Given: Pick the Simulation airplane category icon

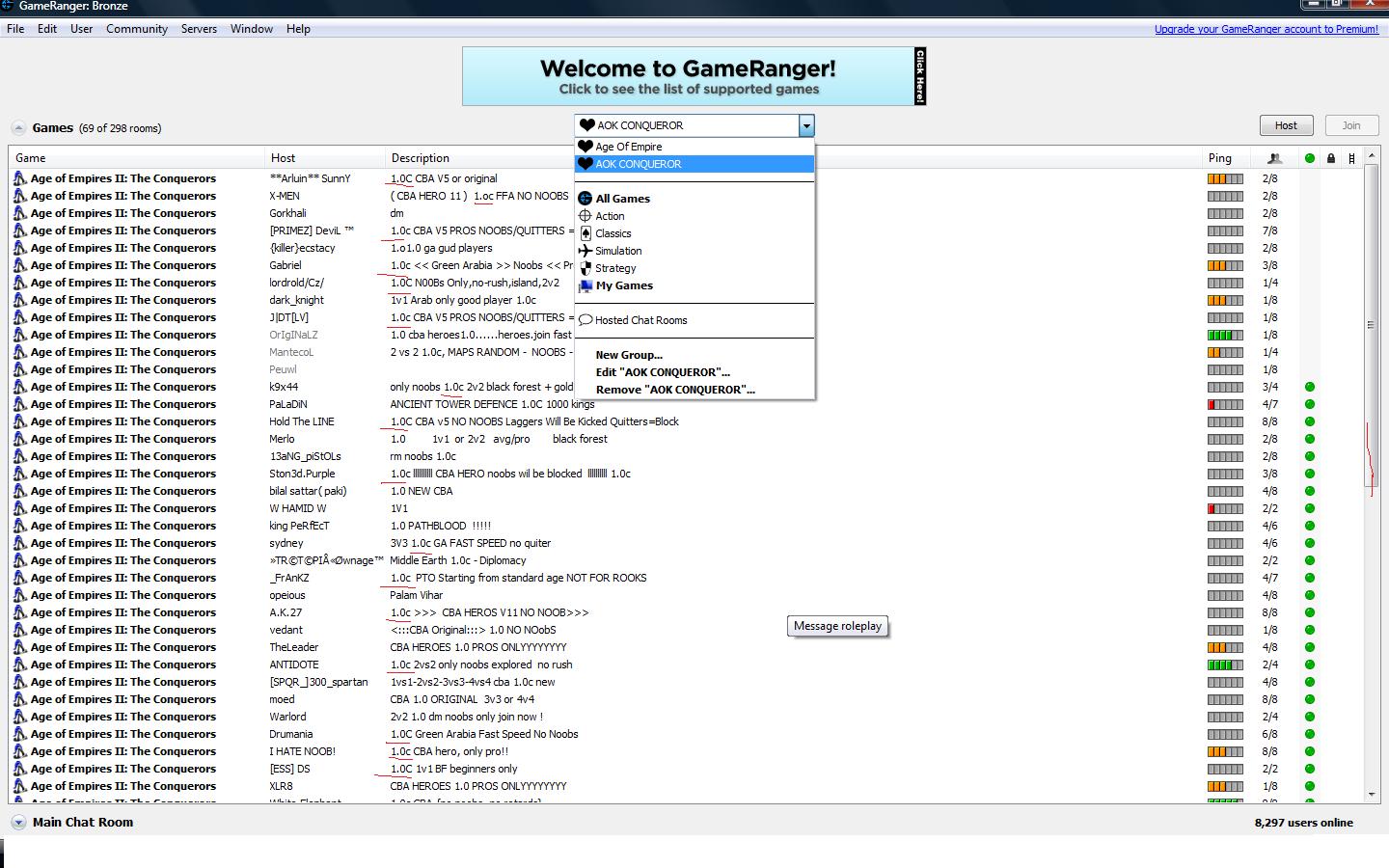Looking at the screenshot, I should click(585, 251).
